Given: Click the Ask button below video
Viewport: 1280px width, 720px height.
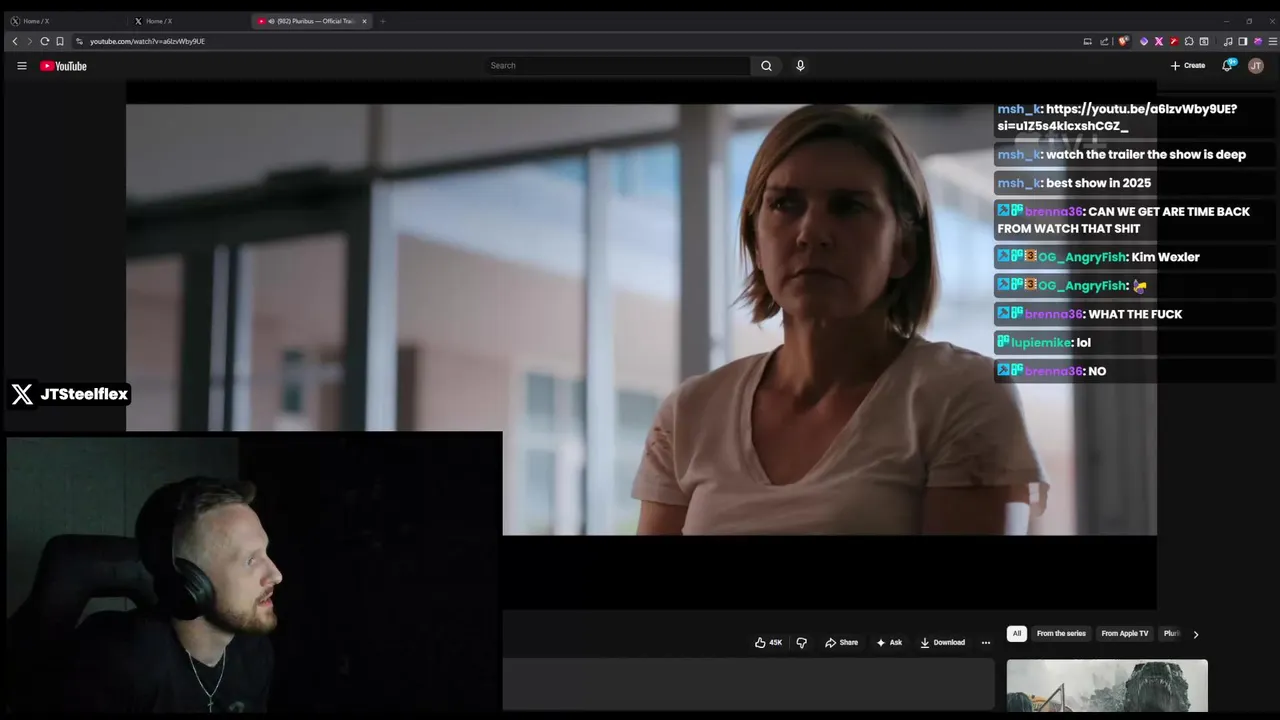Looking at the screenshot, I should click(x=889, y=642).
